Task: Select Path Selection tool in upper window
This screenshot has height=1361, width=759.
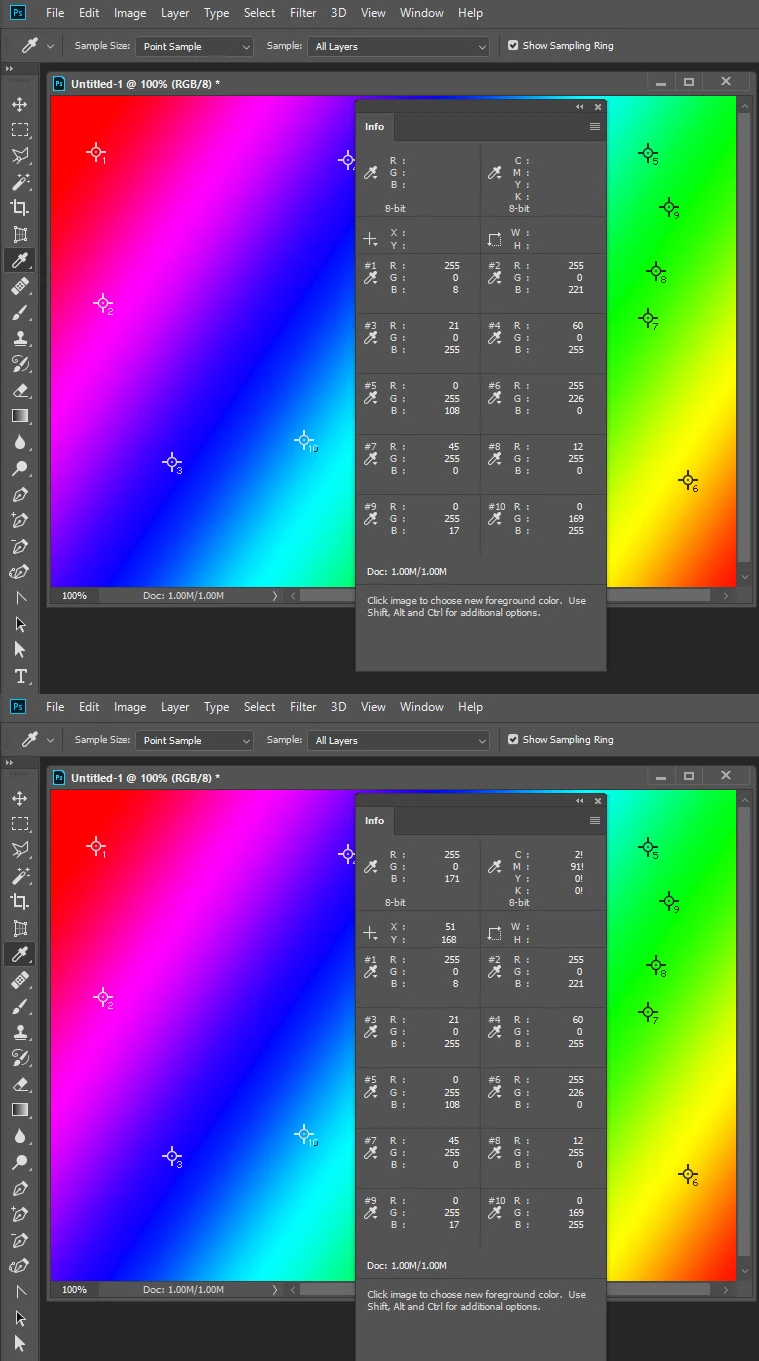Action: pyautogui.click(x=19, y=623)
